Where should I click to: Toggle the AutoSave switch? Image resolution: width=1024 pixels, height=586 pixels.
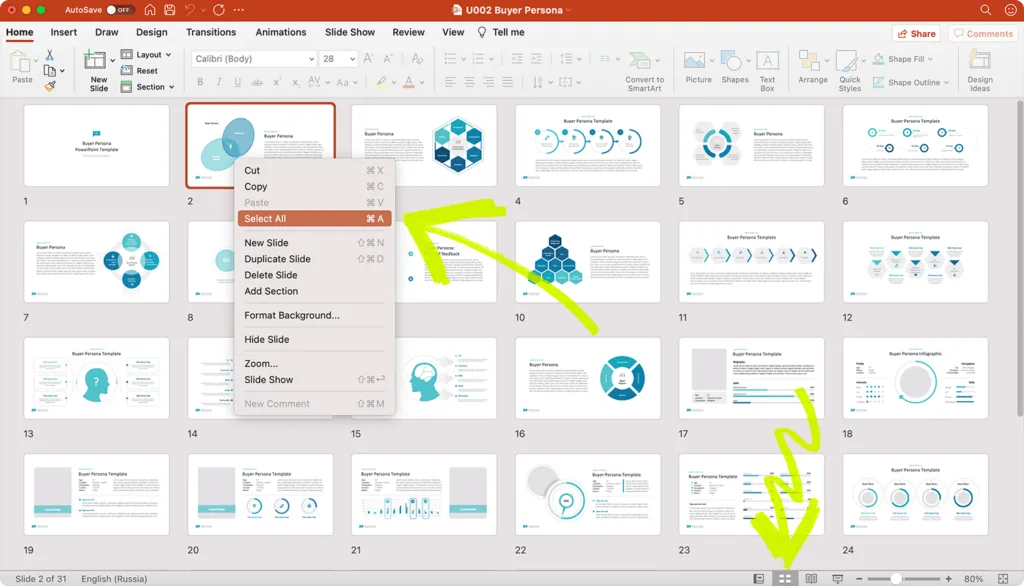120,10
